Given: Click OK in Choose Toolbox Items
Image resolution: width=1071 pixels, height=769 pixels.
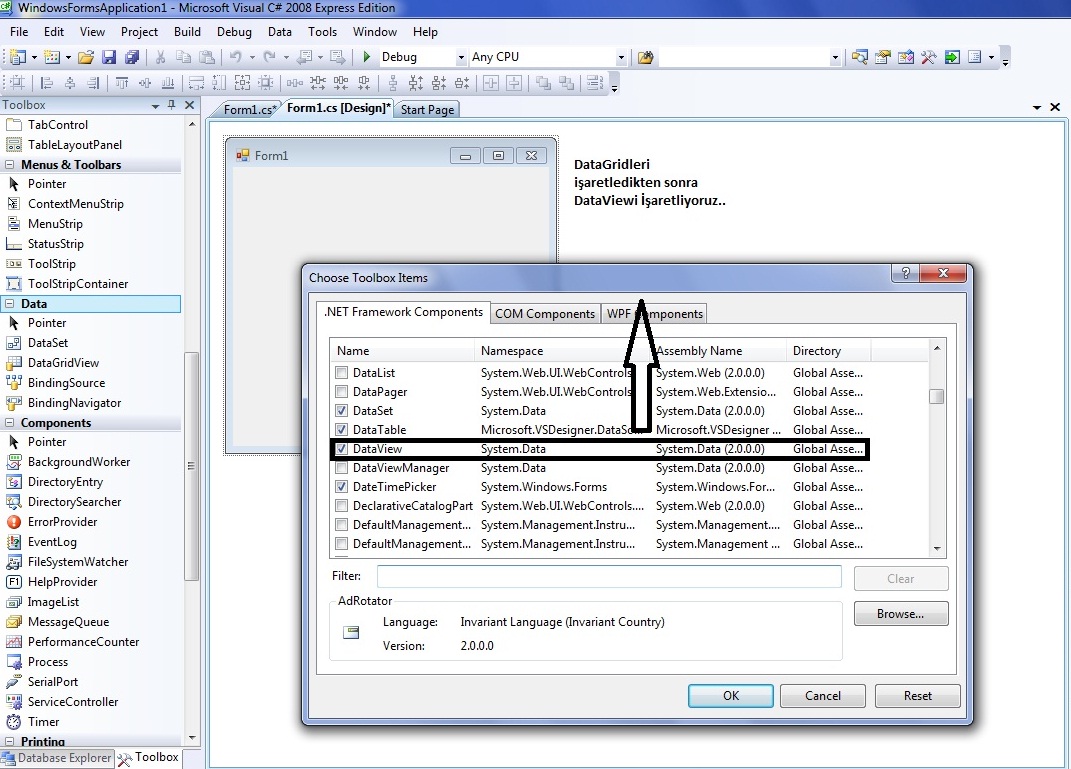Looking at the screenshot, I should tap(730, 696).
